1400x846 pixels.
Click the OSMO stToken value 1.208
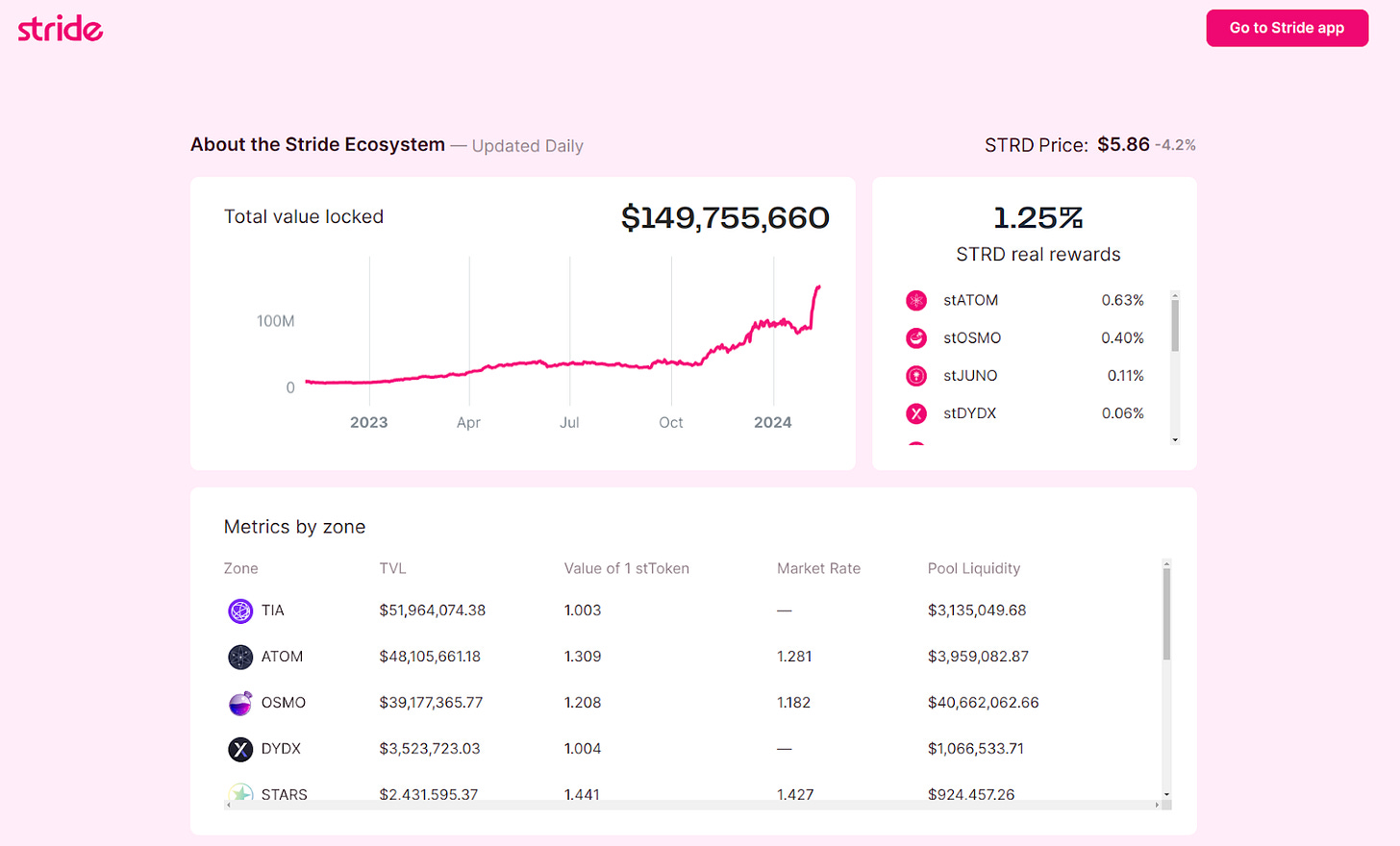(583, 703)
